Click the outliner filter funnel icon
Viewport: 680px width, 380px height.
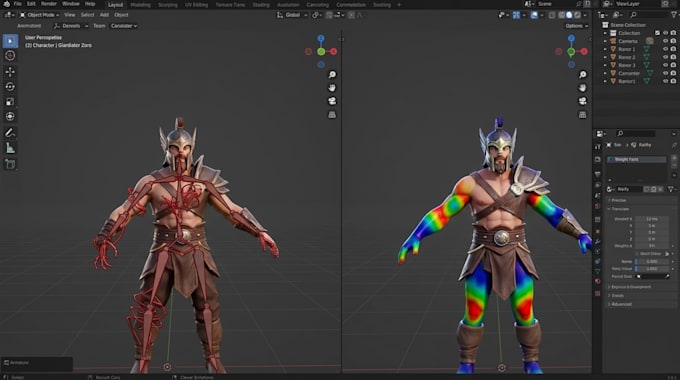coord(673,15)
